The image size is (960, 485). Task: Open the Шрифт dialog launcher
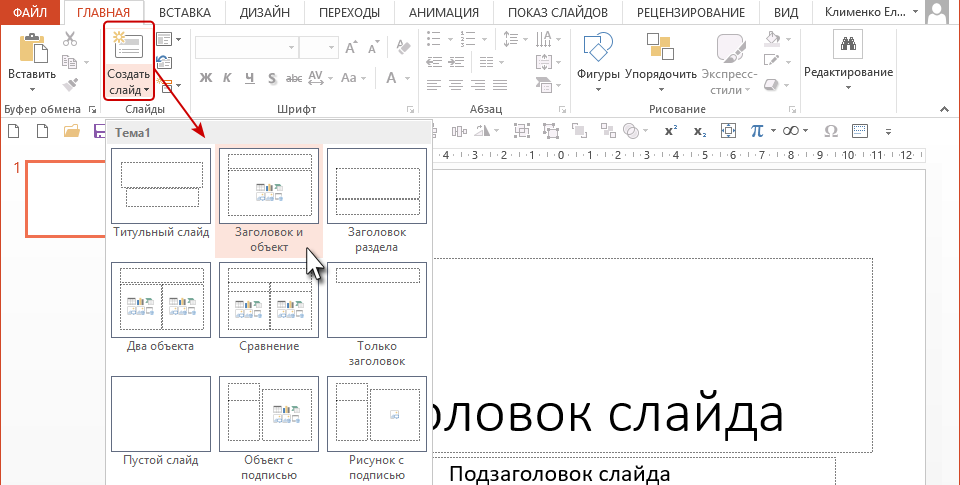pos(410,110)
